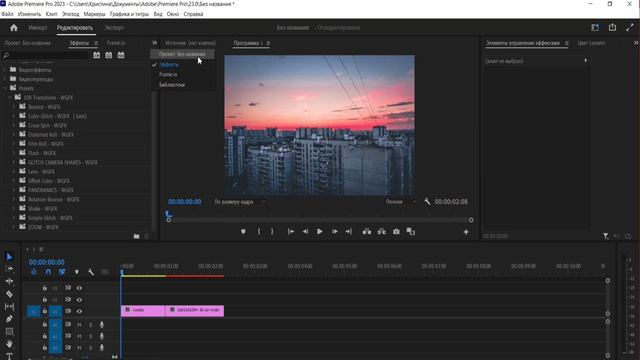640x360 pixels.
Task: Click the Extract button
Action: 381,231
